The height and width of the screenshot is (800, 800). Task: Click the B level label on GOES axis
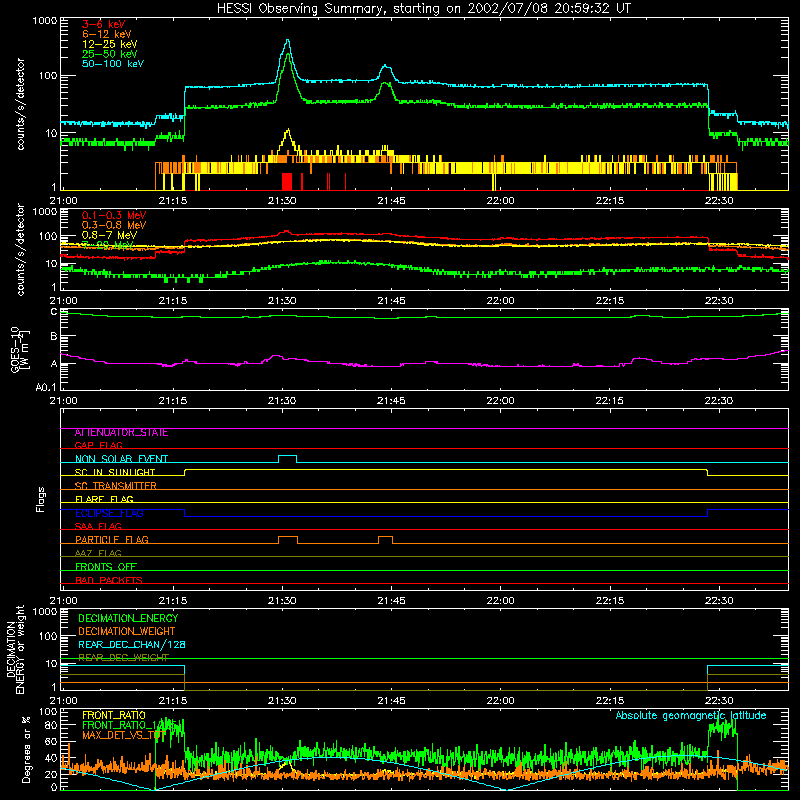click(x=54, y=336)
